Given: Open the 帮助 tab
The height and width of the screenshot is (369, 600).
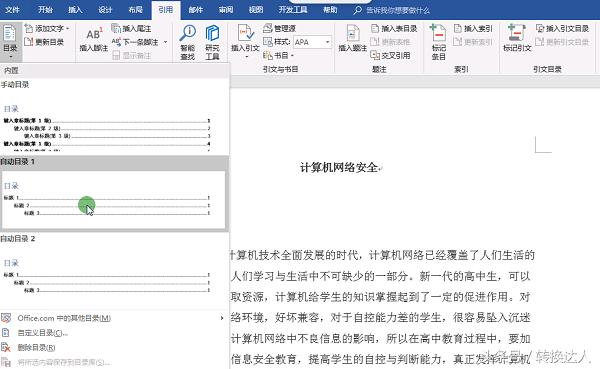Looking at the screenshot, I should coord(330,10).
